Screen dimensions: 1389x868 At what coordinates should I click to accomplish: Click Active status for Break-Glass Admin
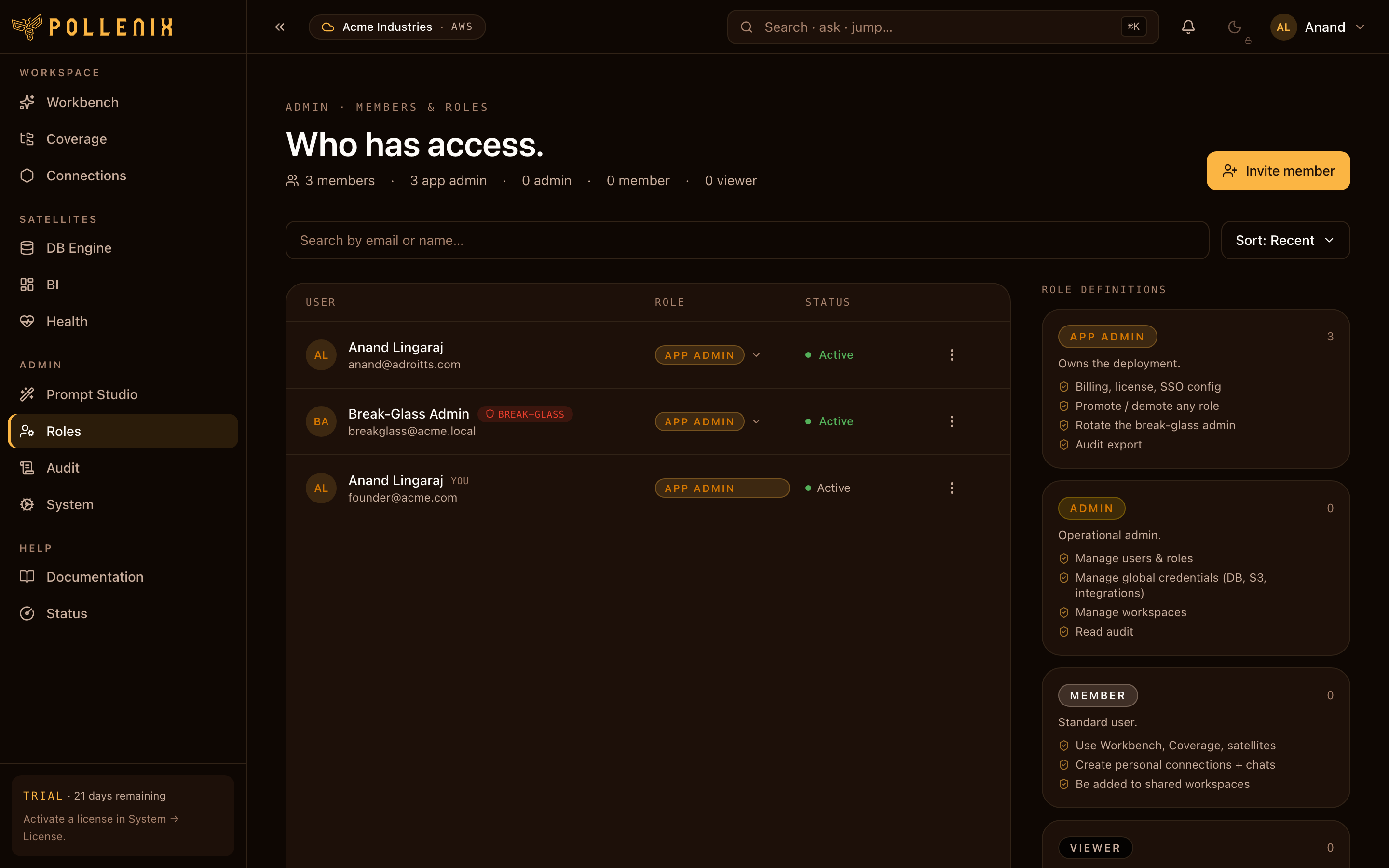pos(830,421)
